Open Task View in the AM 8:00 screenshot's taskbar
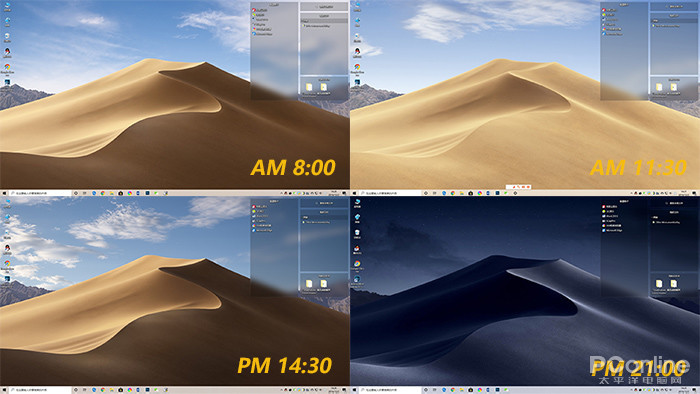 (84, 193)
